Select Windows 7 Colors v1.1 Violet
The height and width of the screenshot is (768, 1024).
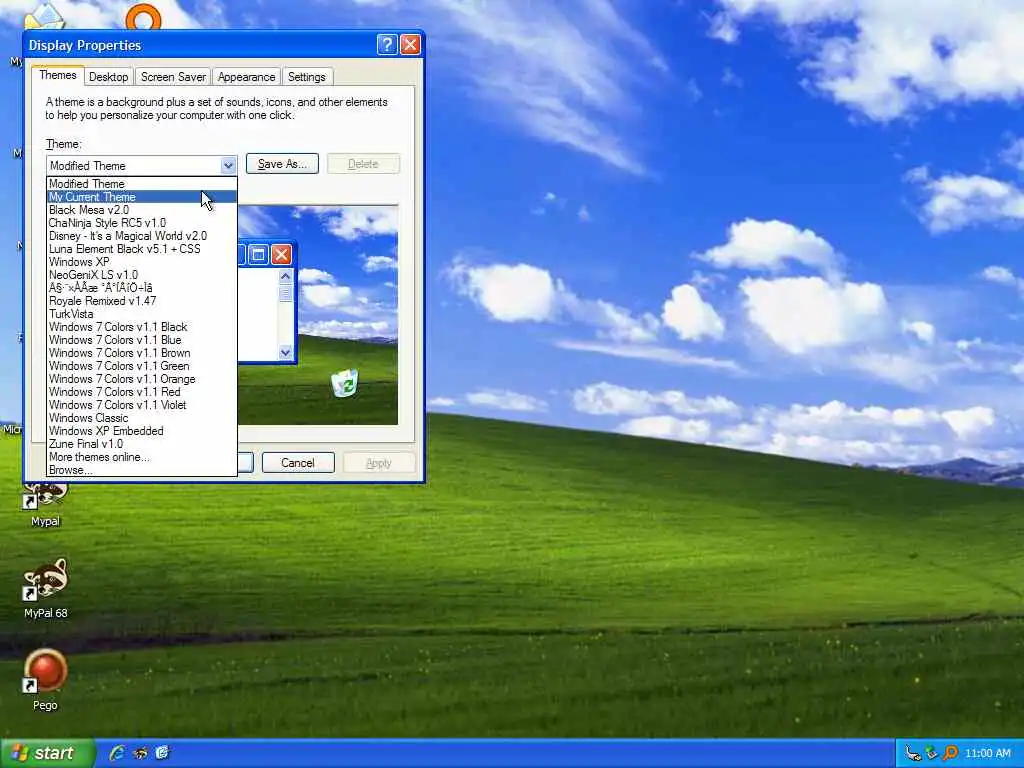[x=142, y=405]
